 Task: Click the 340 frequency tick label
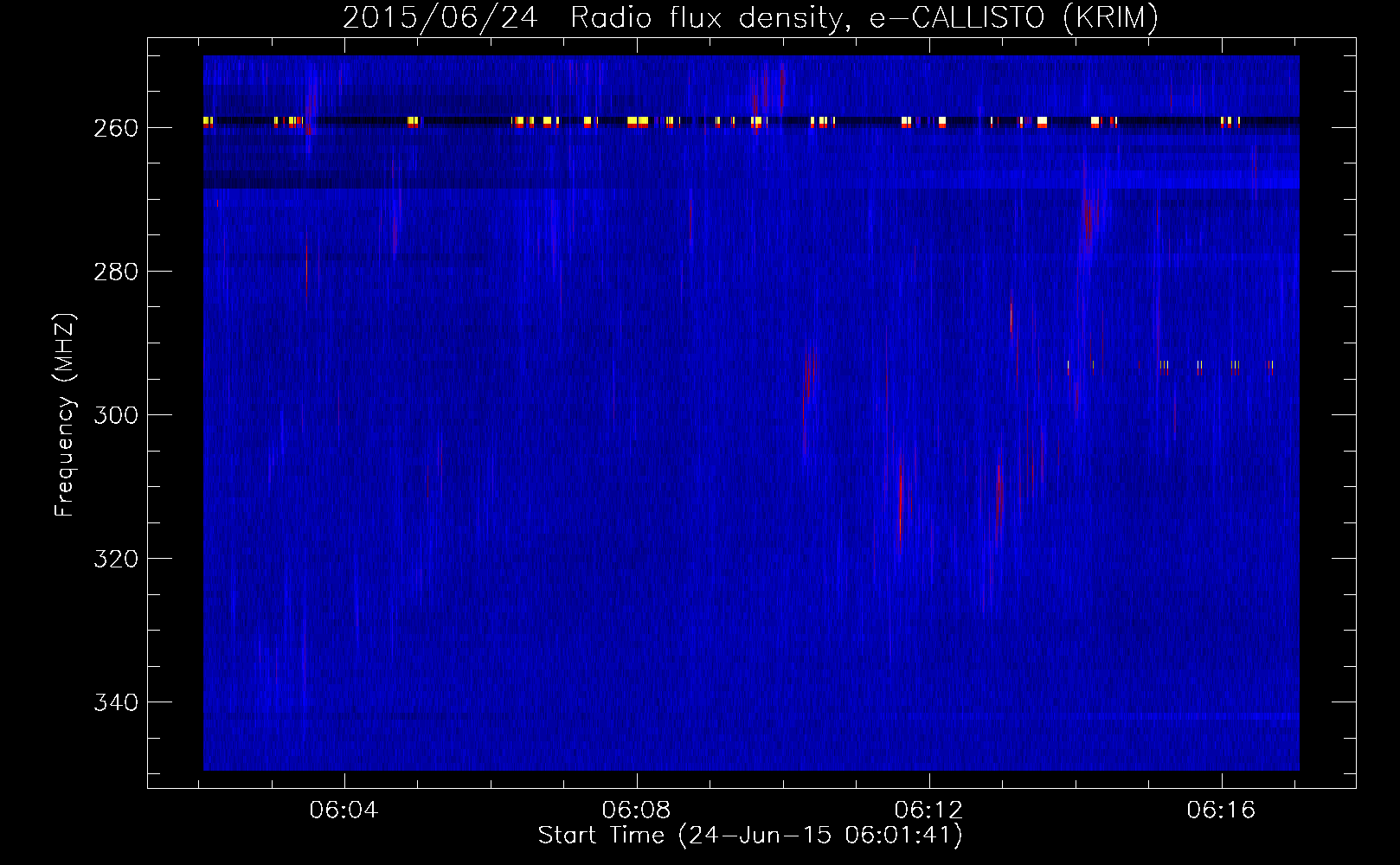coord(115,702)
